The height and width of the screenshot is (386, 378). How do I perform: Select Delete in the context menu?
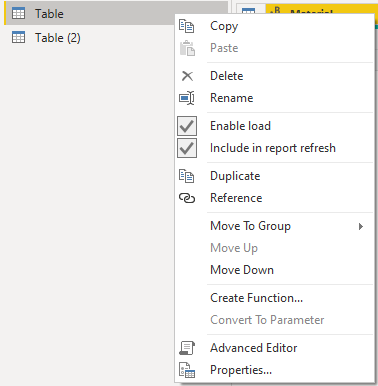[x=275, y=76]
